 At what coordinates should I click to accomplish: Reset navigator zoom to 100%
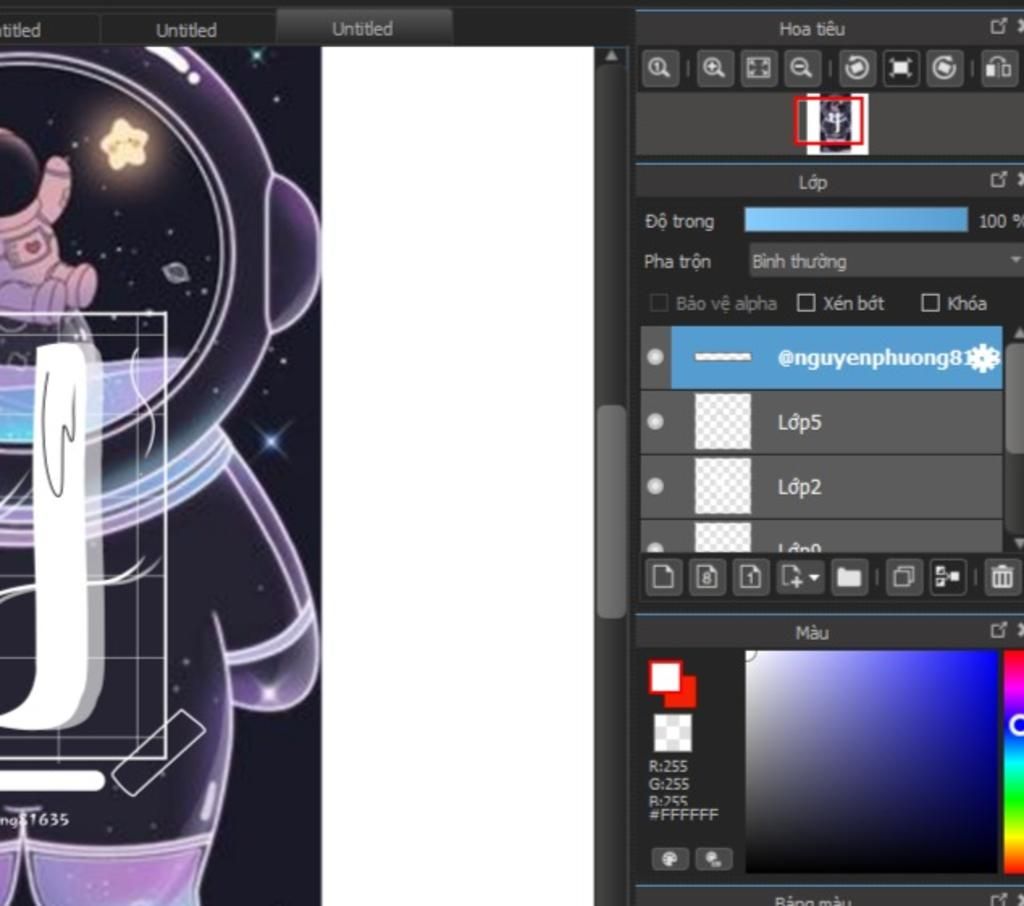pyautogui.click(x=660, y=68)
